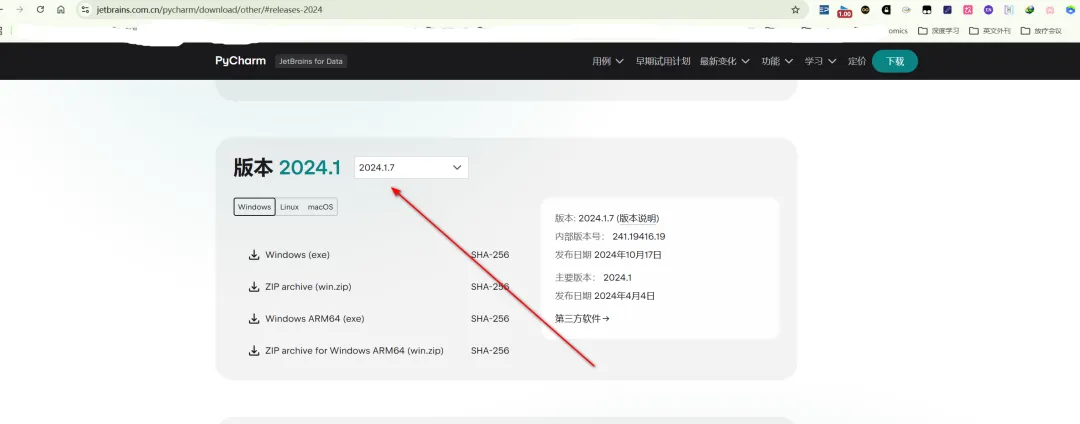Open the 版本说明 release notes link
The image size is (1080, 424).
[638, 218]
